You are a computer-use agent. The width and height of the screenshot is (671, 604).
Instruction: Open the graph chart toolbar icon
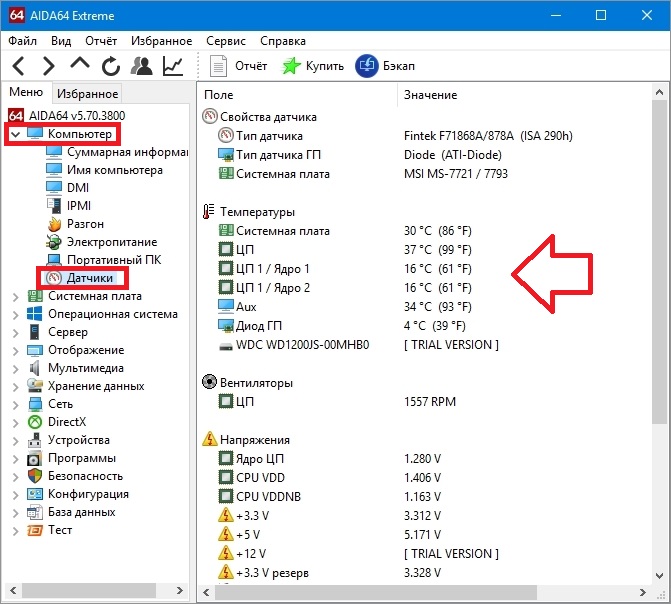[x=173, y=66]
